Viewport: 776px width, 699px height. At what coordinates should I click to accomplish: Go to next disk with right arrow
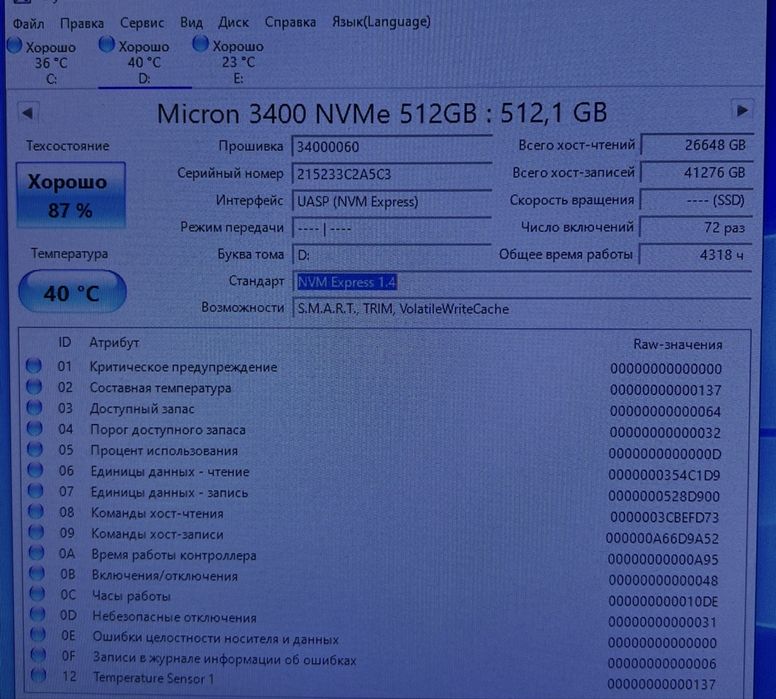[x=742, y=110]
